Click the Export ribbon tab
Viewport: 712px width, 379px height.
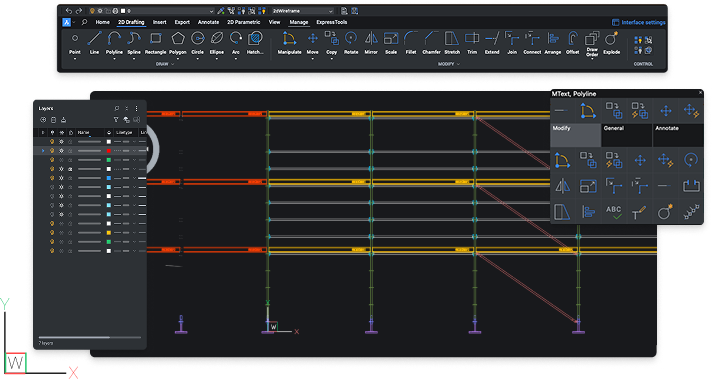tap(182, 22)
